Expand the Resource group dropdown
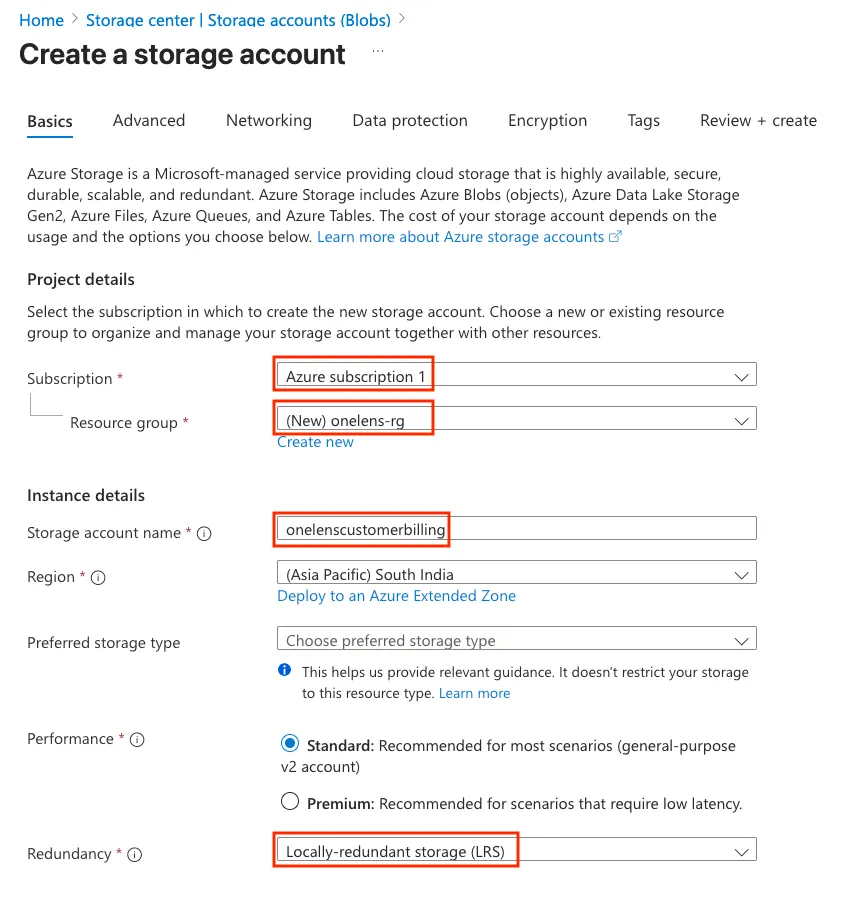 [x=515, y=419]
